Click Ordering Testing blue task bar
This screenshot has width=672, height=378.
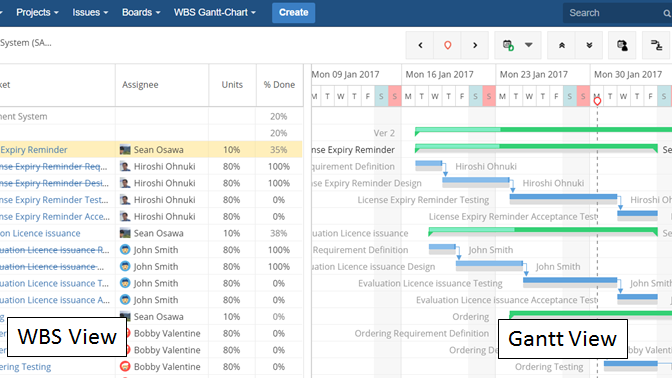(x=630, y=365)
